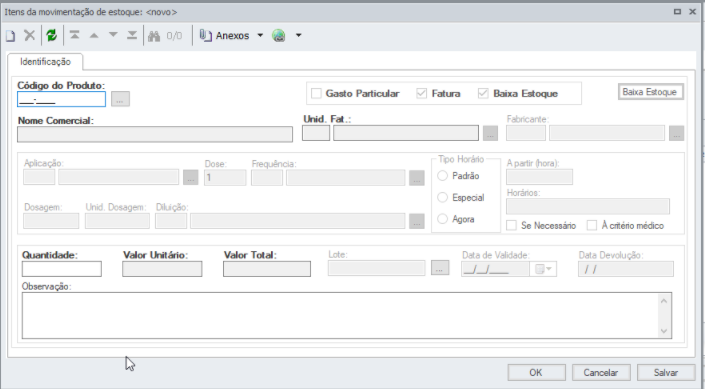Toggle the Gasto Particular checkbox
Screen dimensions: 705x389
[317, 94]
